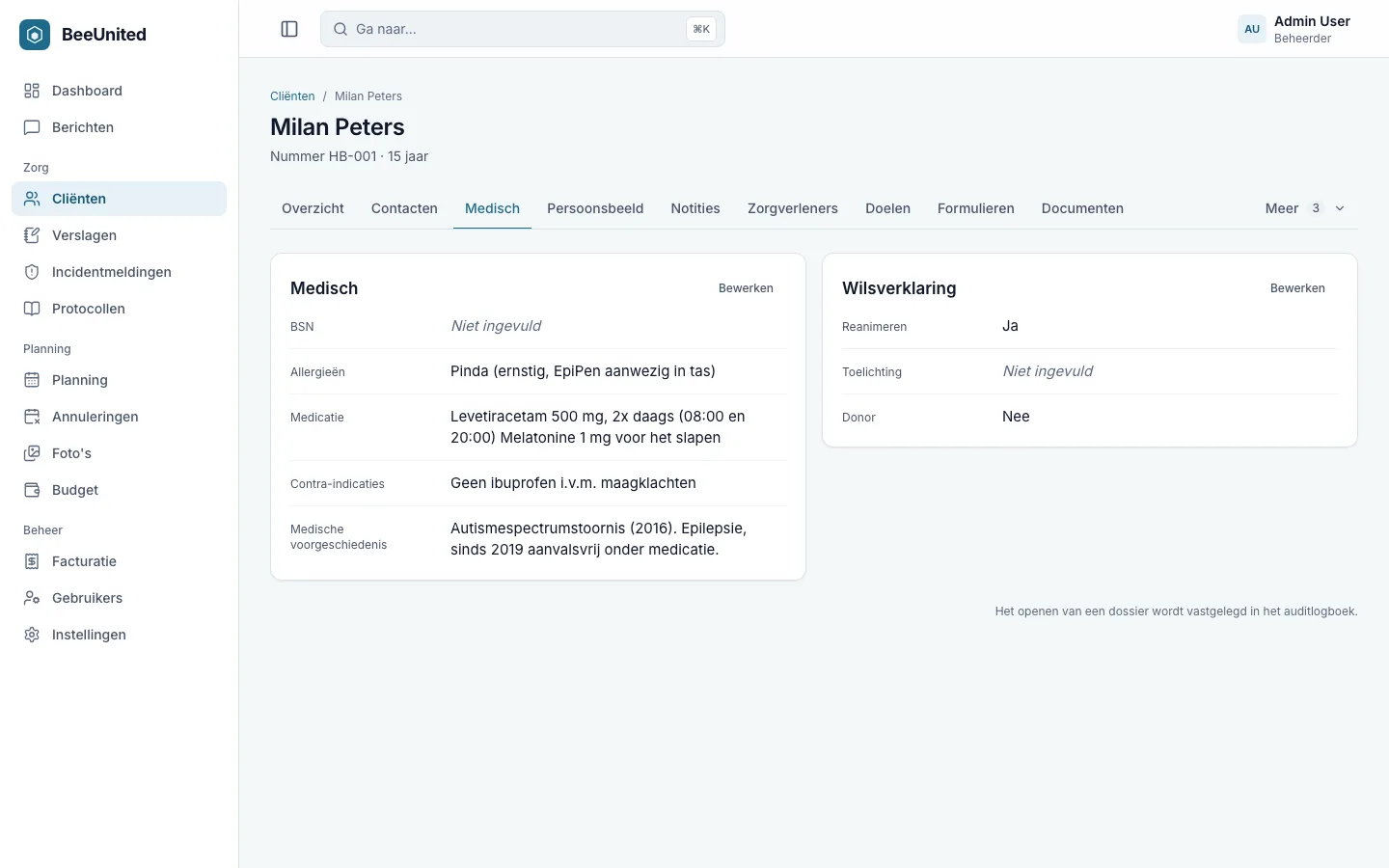Image resolution: width=1389 pixels, height=868 pixels.
Task: Click the AU avatar badge
Action: click(x=1252, y=29)
